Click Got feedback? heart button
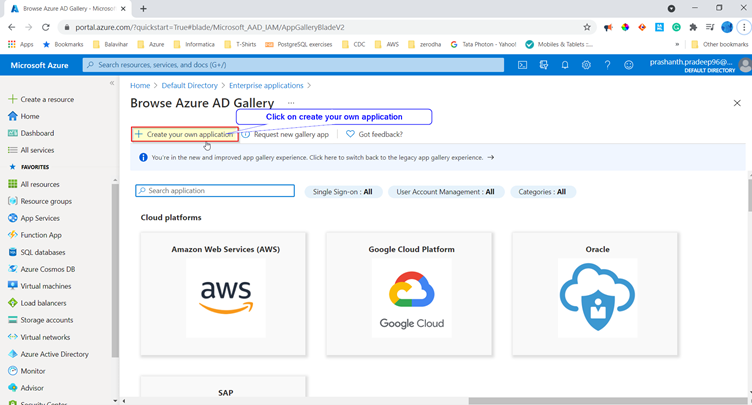Image resolution: width=752 pixels, height=405 pixels. click(374, 134)
